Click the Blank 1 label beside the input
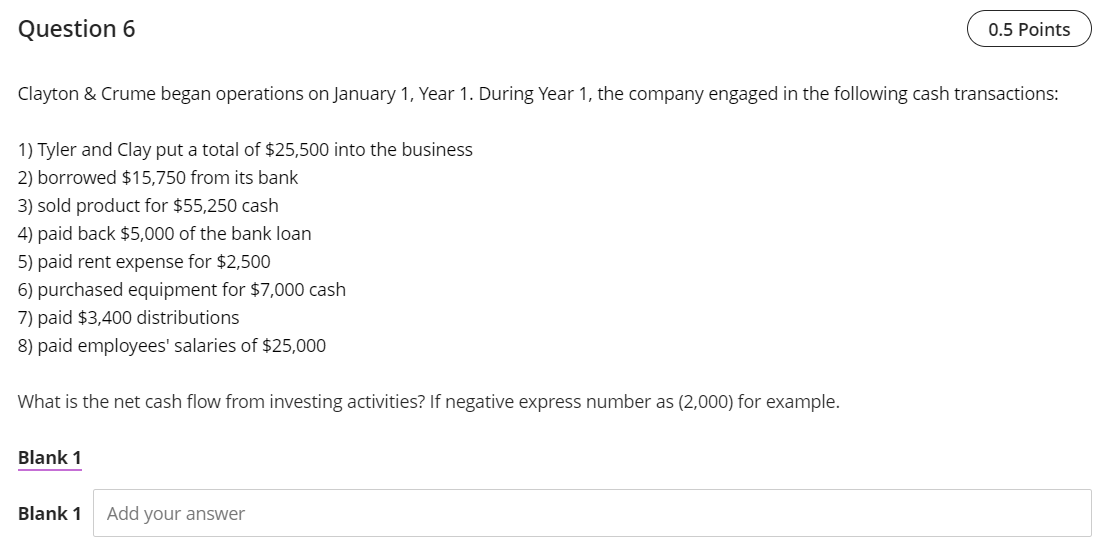The height and width of the screenshot is (559, 1117). click(x=50, y=513)
